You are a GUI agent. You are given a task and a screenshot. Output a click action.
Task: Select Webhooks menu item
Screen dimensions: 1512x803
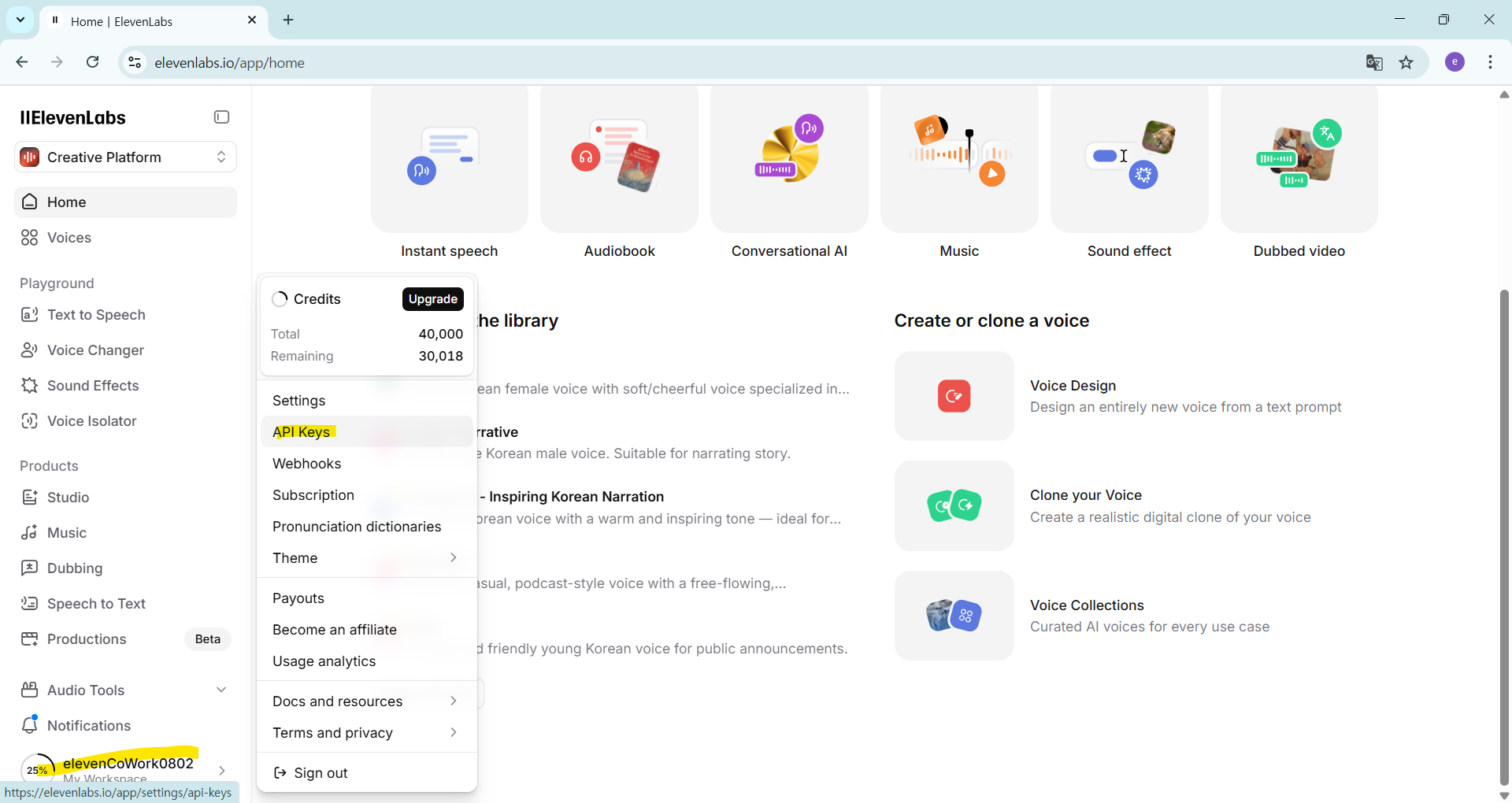[367, 464]
